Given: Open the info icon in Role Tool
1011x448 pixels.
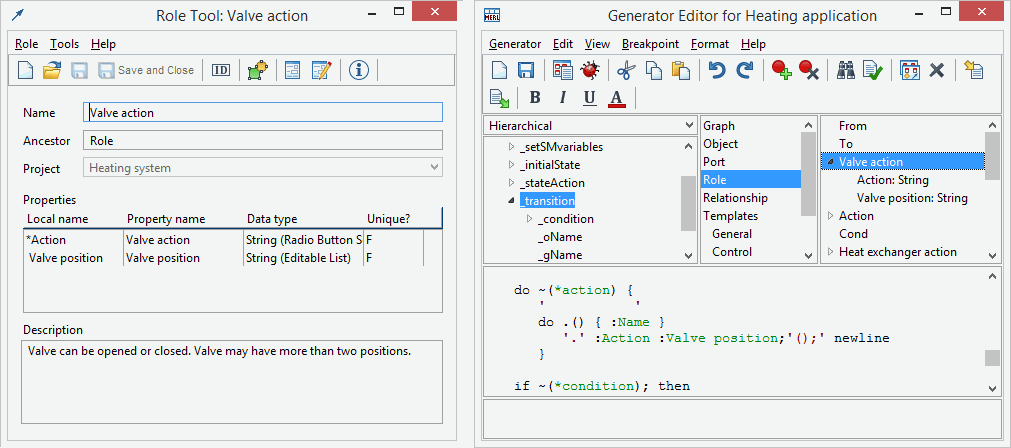Looking at the screenshot, I should coord(358,70).
